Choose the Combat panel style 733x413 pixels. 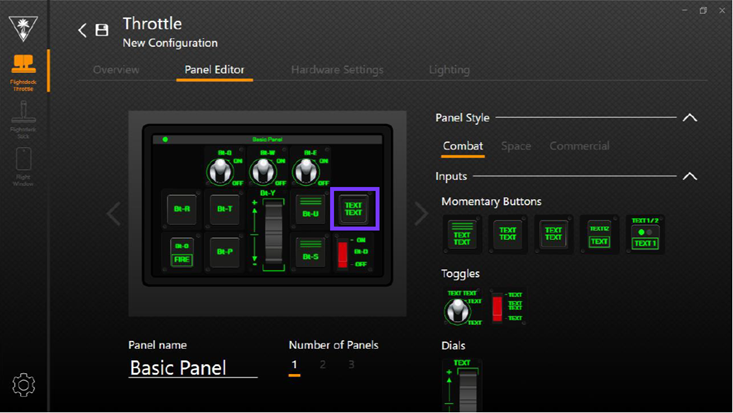pos(463,146)
